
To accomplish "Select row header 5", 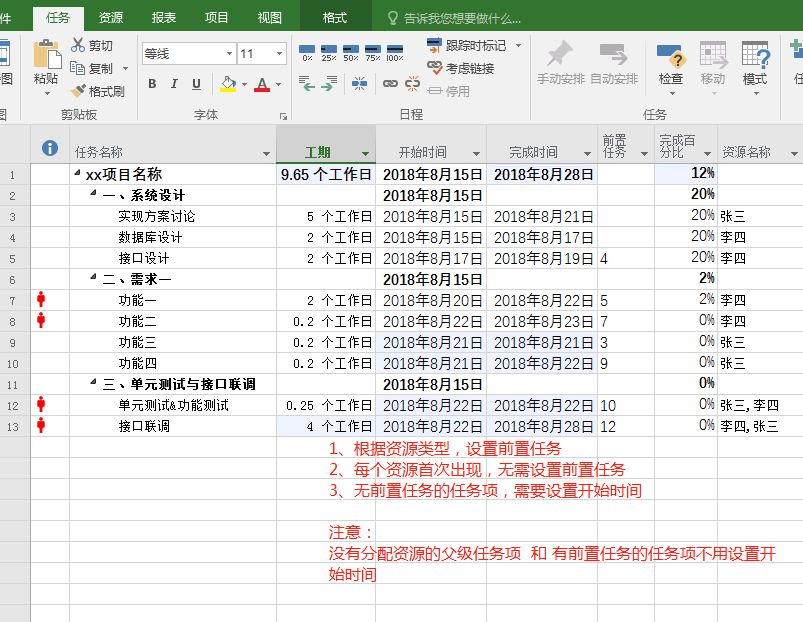I will click(15, 259).
